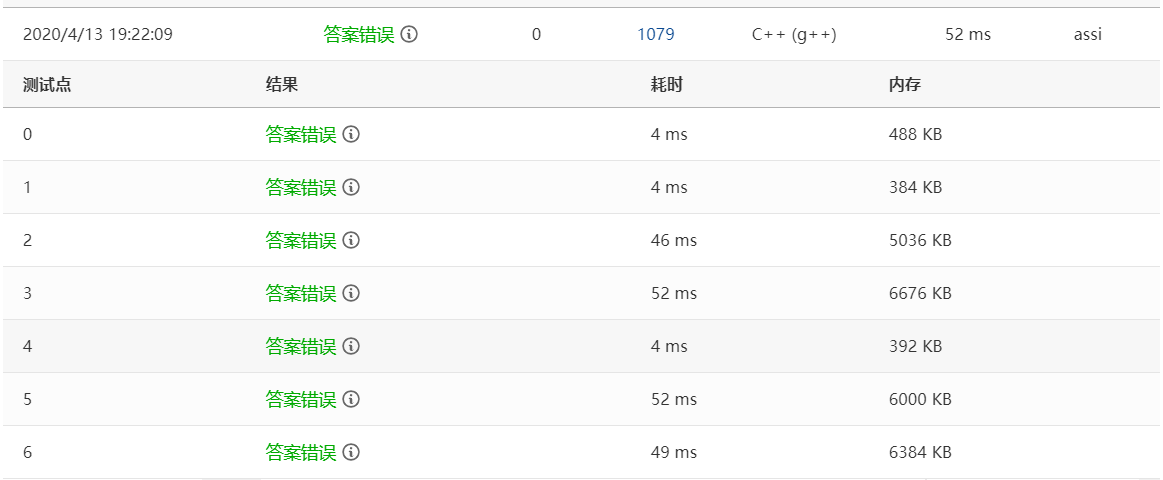Click 答案错误 result of test point 3
The width and height of the screenshot is (1163, 480).
pos(301,293)
